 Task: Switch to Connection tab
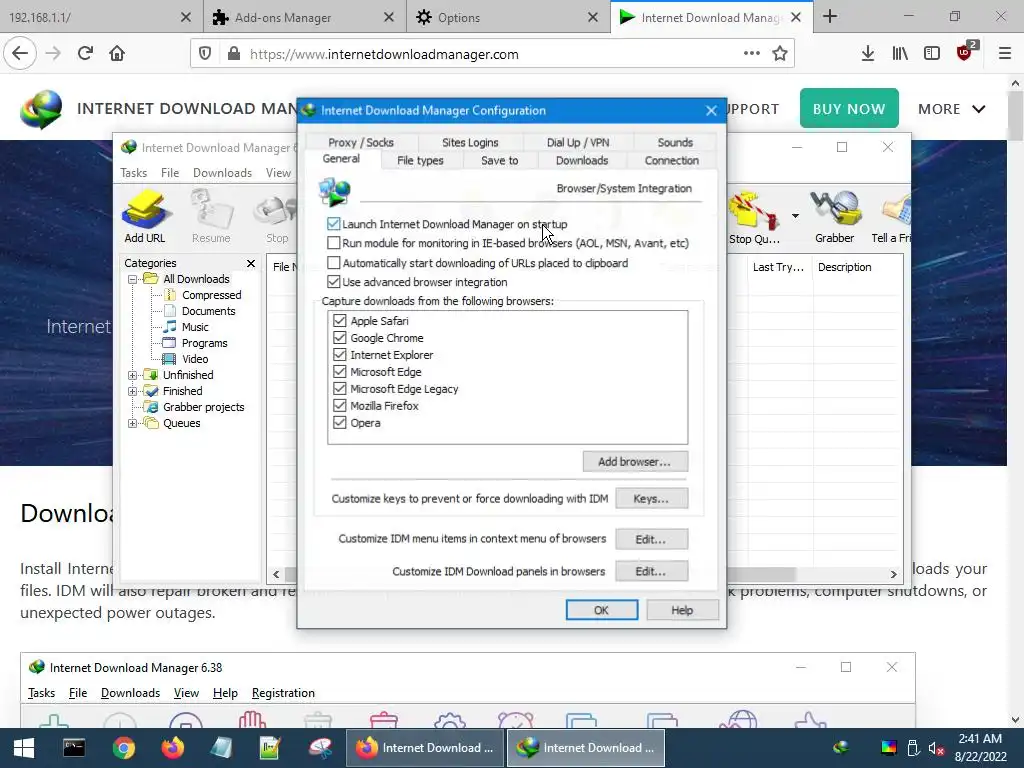[x=671, y=161]
